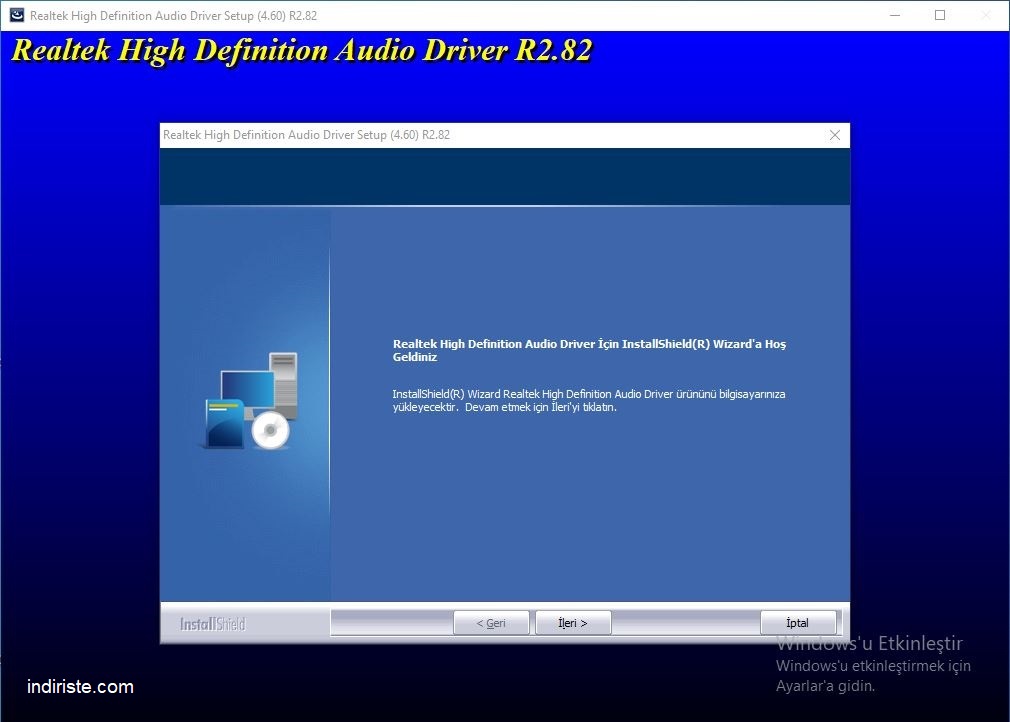Maximize the outer Realtek setup window
Viewport: 1010px width, 722px height.
[940, 15]
